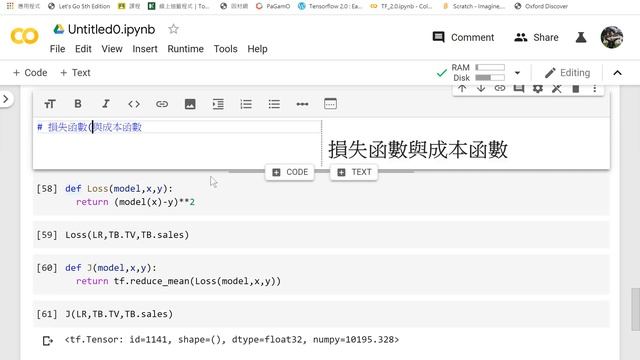640x360 pixels.
Task: Open the Help menu
Action: point(258,49)
